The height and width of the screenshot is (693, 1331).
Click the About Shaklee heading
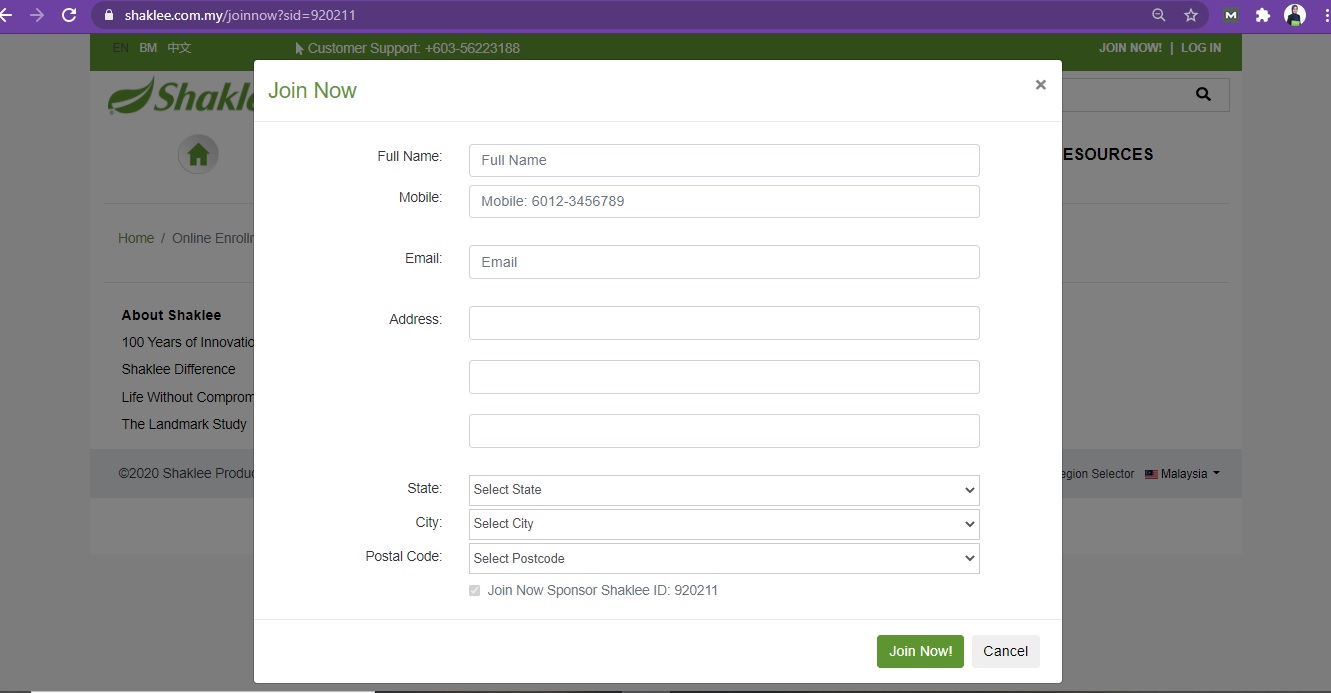[x=171, y=315]
